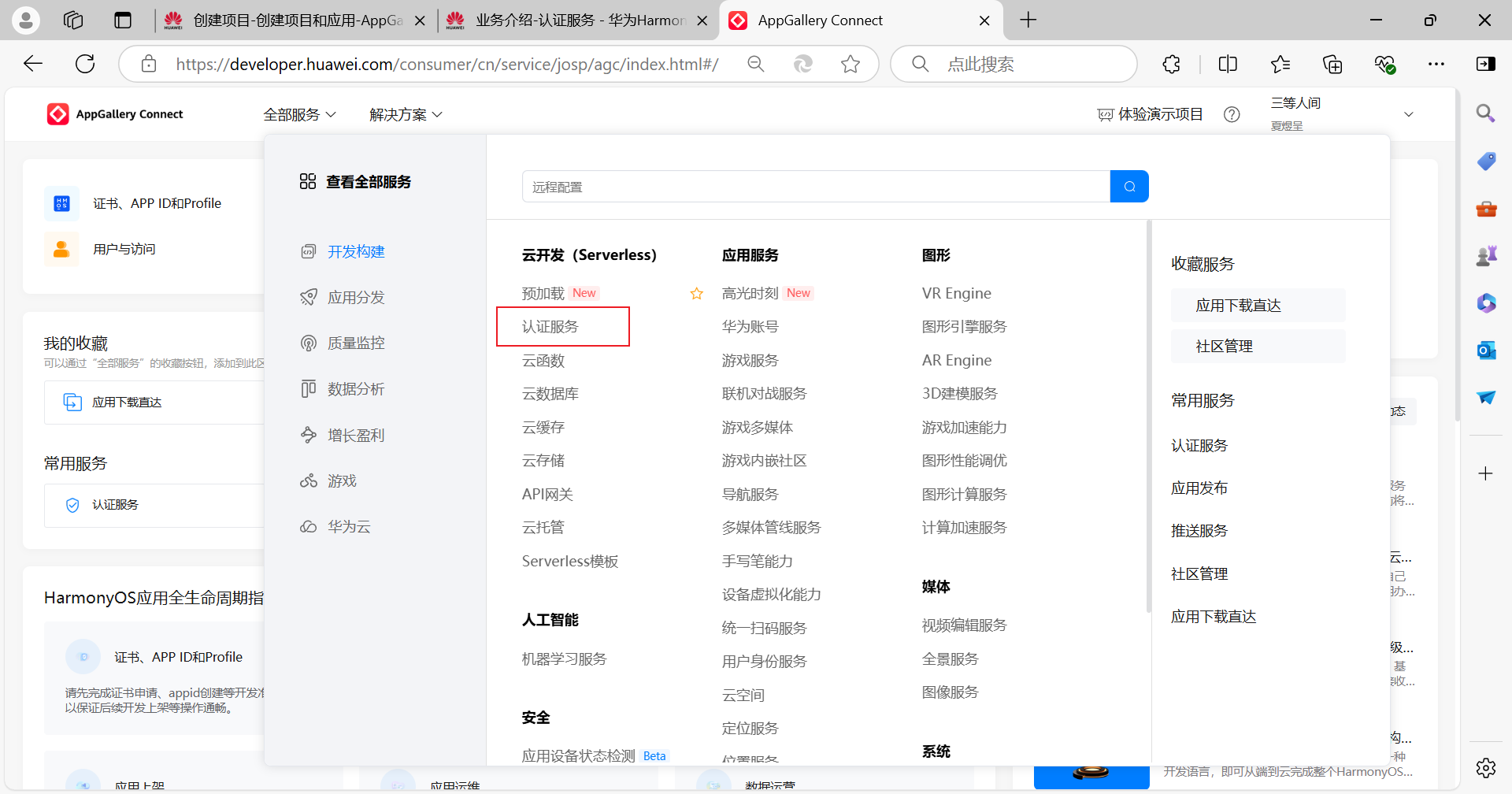
Task: Open the browser profile avatar icon
Action: click(25, 20)
